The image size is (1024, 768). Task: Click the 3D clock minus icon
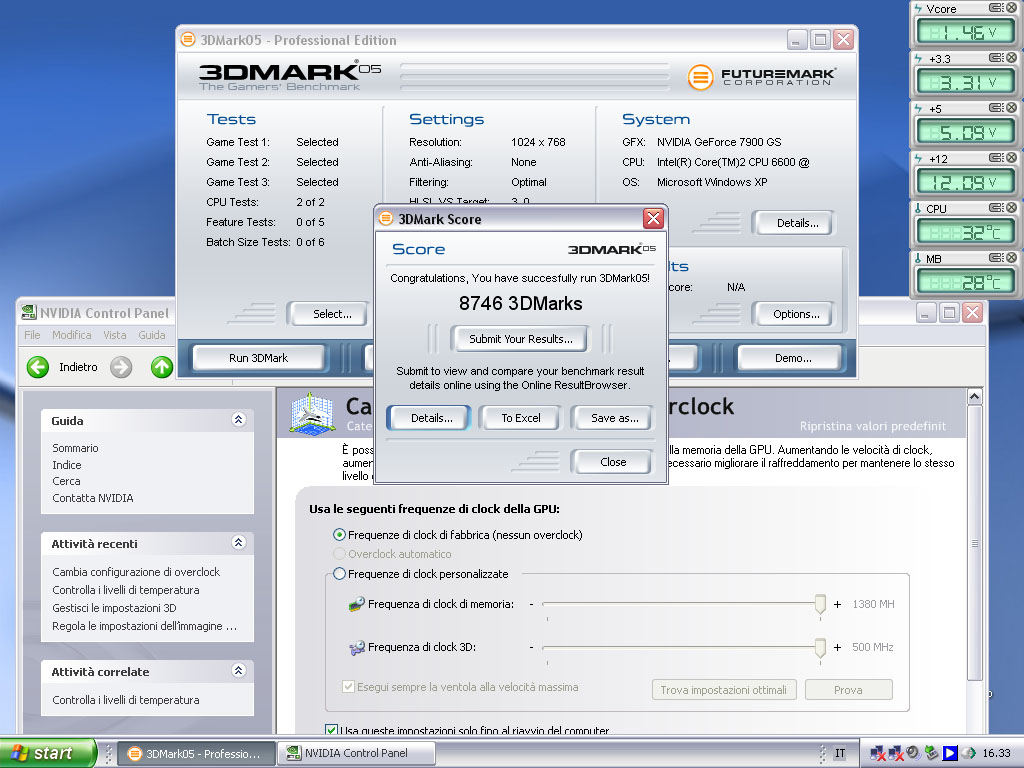pyautogui.click(x=532, y=647)
